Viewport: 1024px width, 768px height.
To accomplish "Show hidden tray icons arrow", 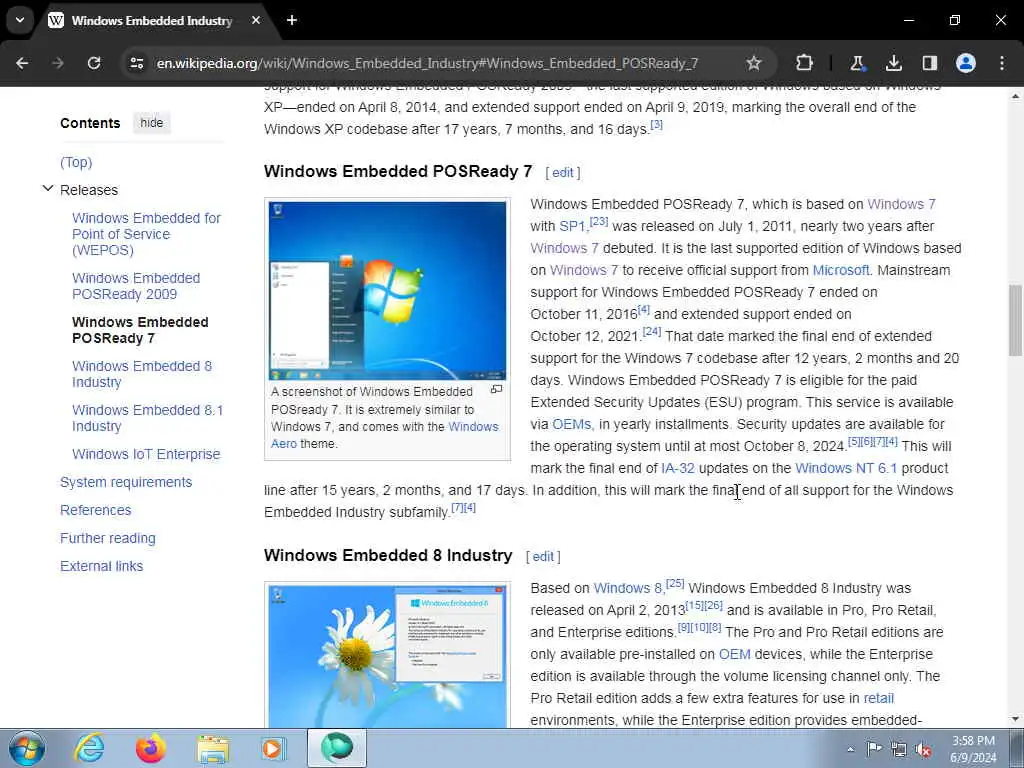I will tap(850, 749).
